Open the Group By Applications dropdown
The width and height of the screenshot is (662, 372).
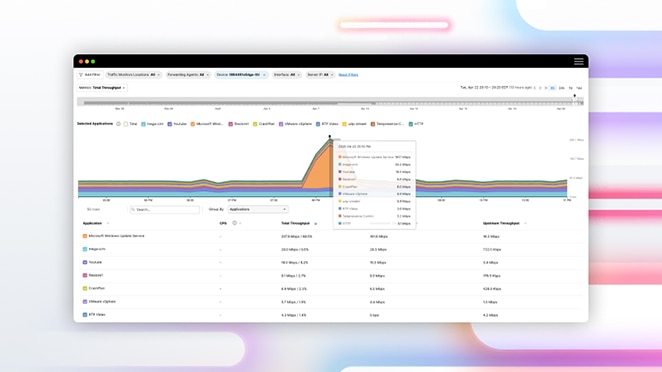(258, 209)
